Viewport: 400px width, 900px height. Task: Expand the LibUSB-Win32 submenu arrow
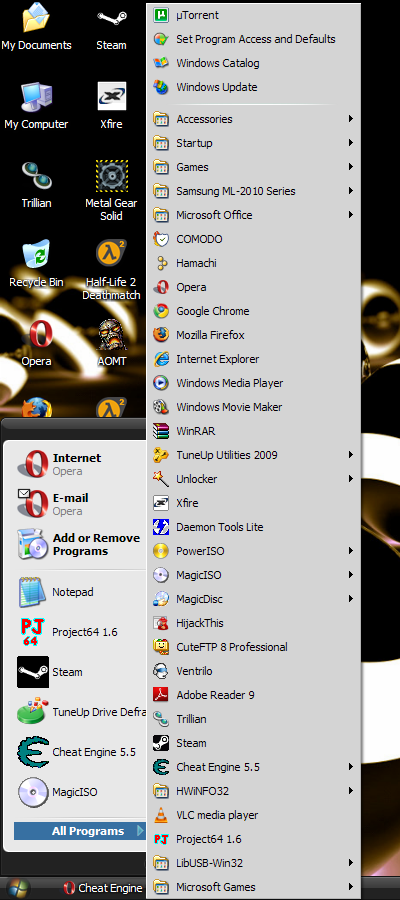(350, 863)
